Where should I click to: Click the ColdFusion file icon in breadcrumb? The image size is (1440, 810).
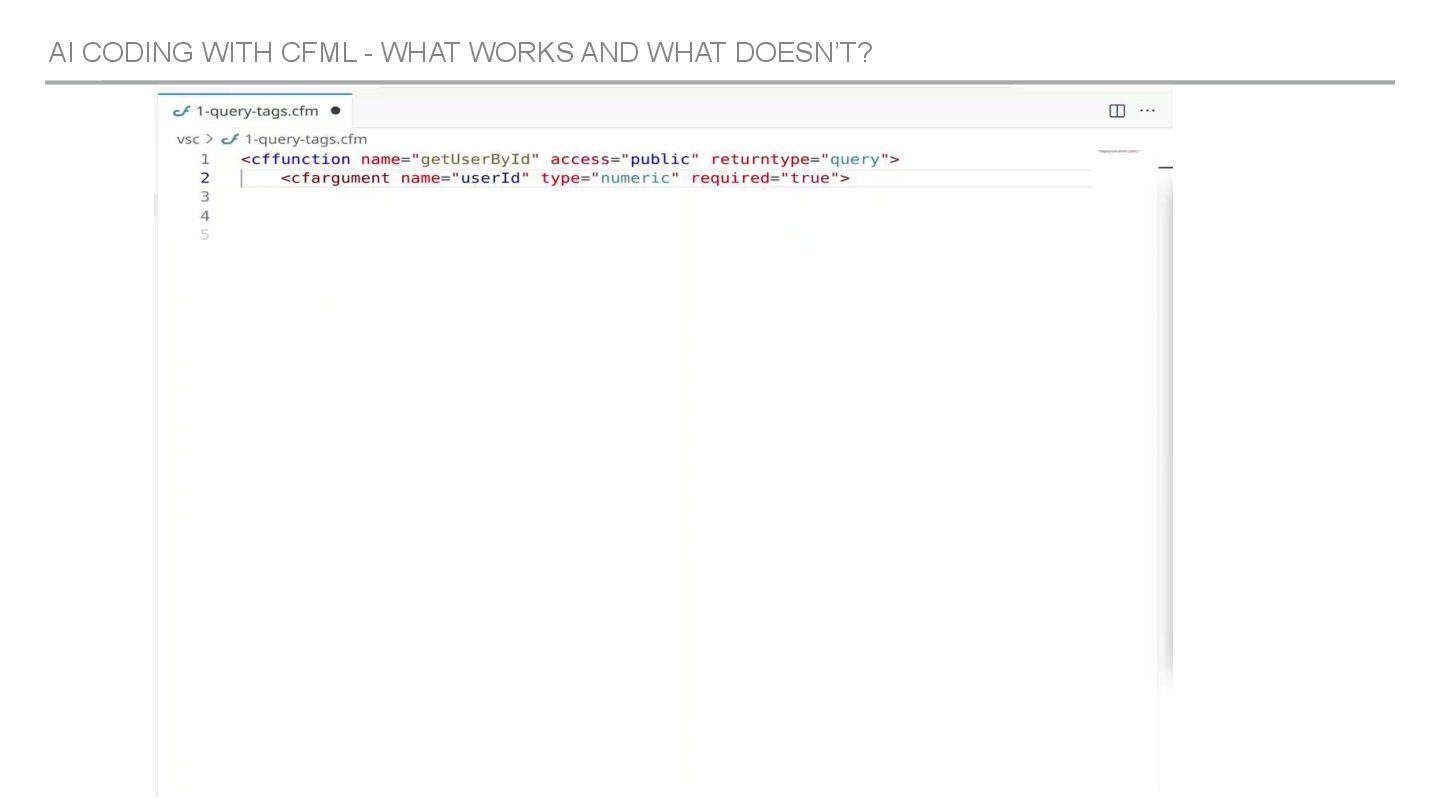click(230, 139)
